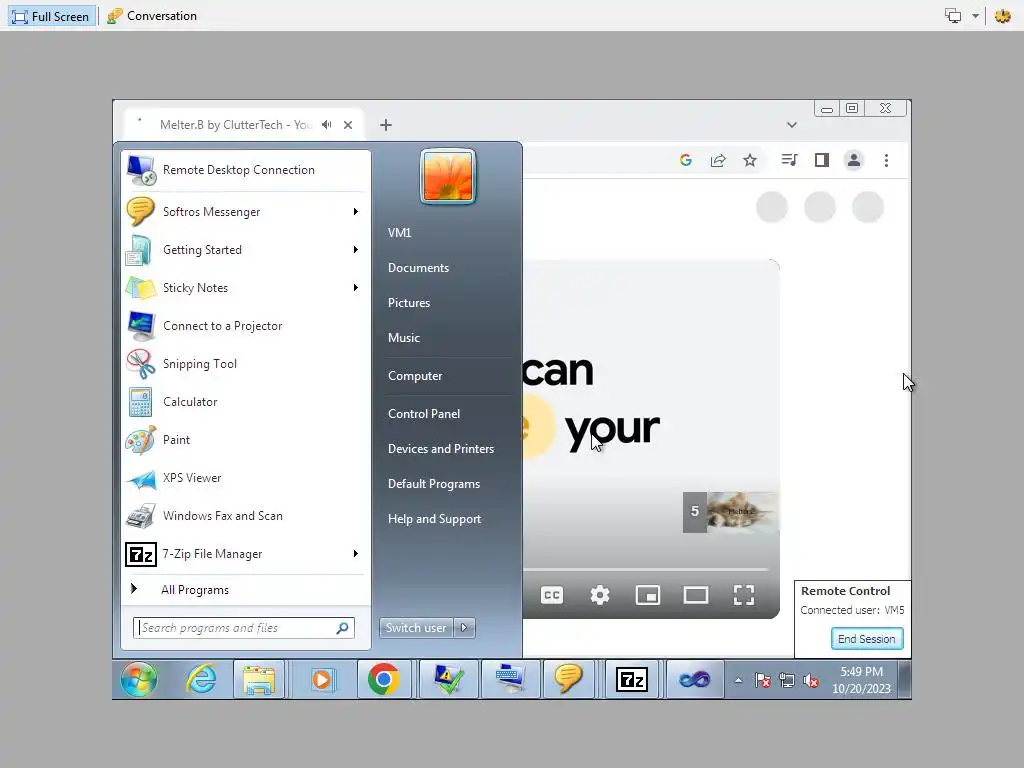This screenshot has height=768, width=1024.
Task: Switch to Chrome in the taskbar
Action: click(x=384, y=680)
